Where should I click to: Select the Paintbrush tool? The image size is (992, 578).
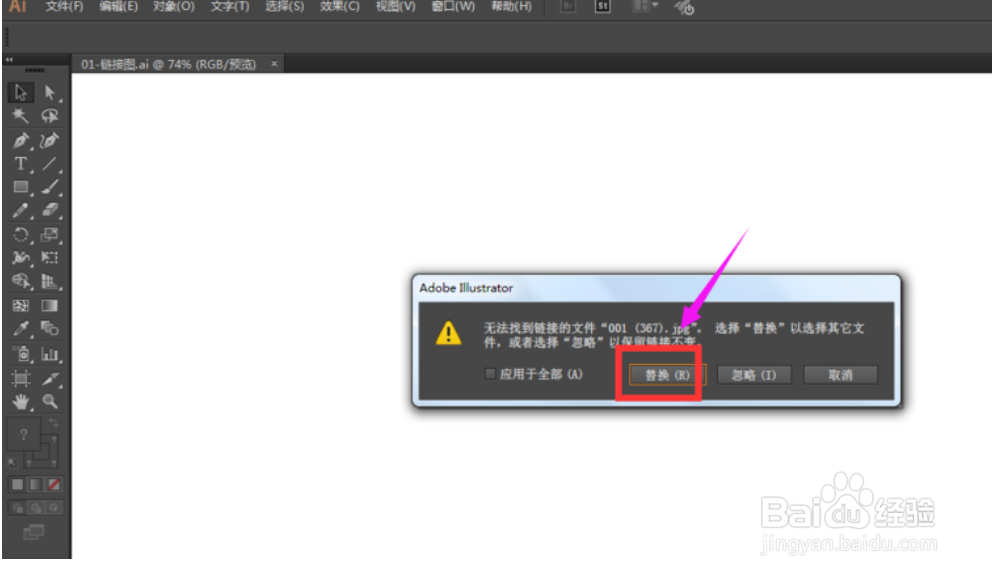[50, 187]
